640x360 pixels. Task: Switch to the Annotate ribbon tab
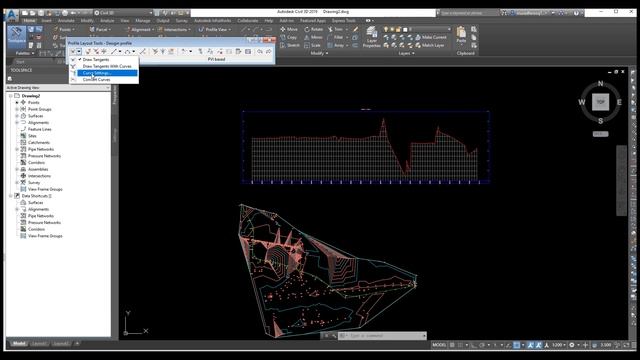tap(66, 20)
